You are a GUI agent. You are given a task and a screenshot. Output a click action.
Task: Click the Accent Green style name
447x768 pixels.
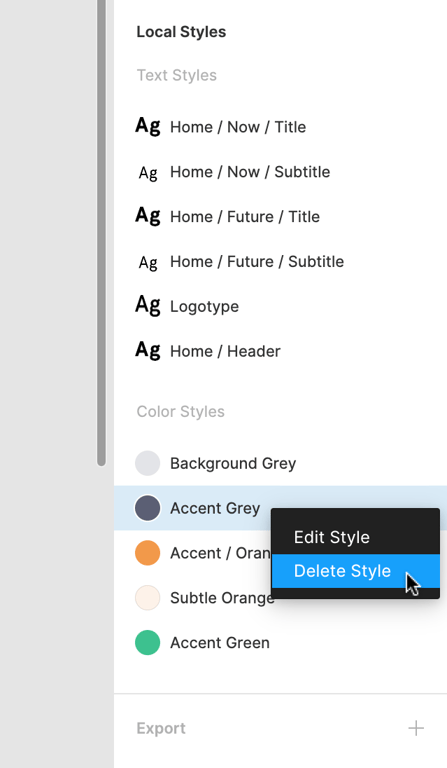[220, 643]
